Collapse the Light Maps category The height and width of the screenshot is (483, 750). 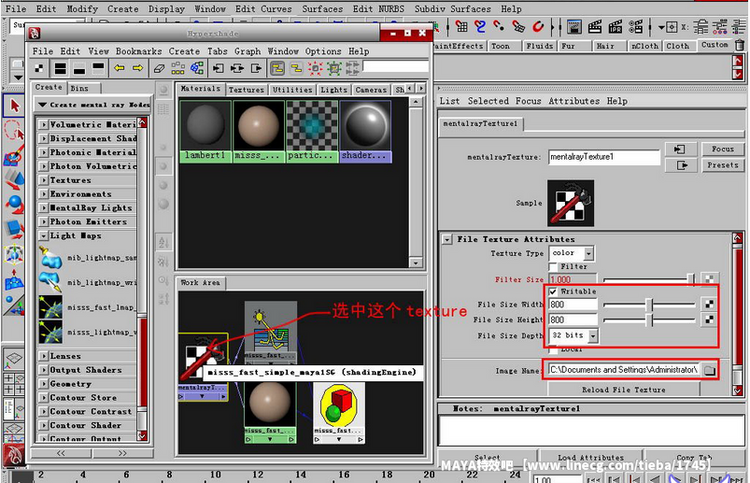pyautogui.click(x=44, y=236)
